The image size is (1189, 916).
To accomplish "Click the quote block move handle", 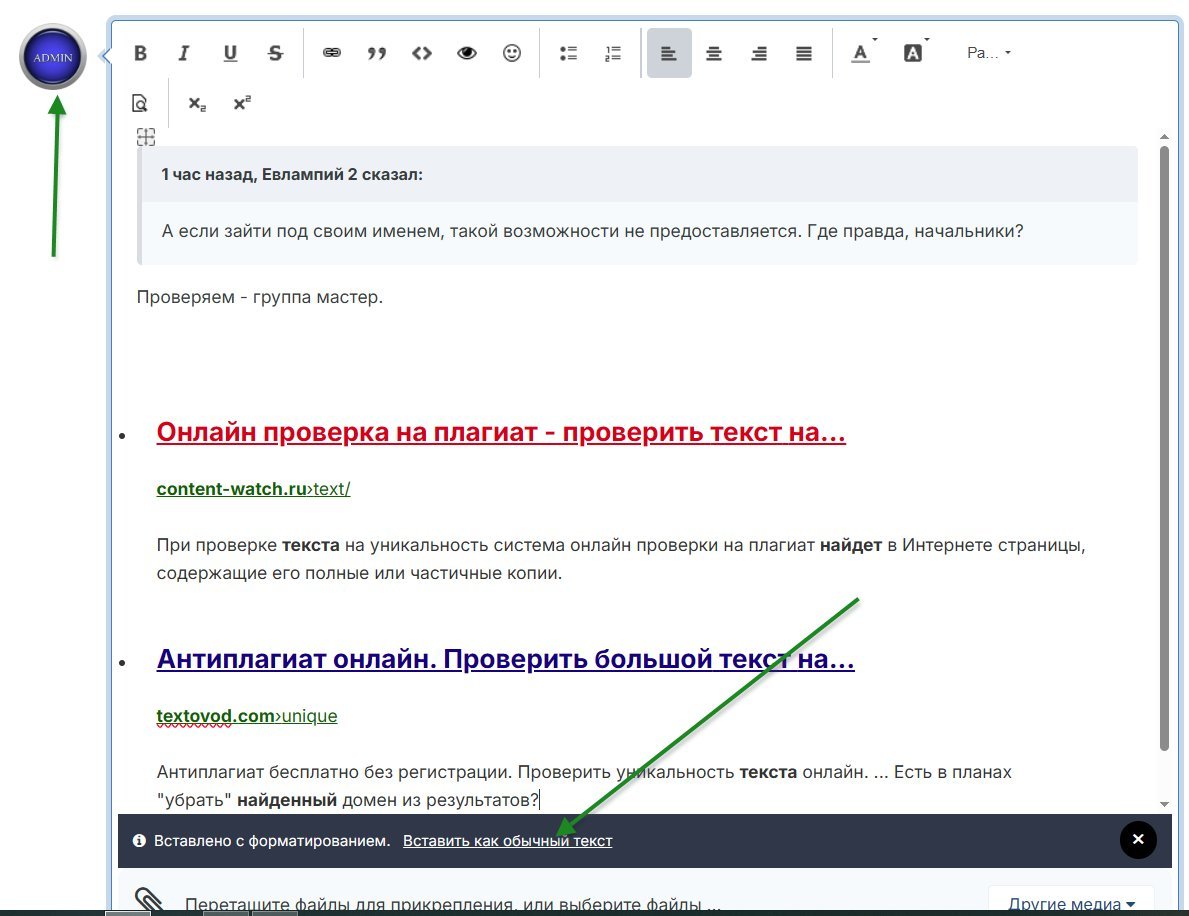I will point(146,137).
